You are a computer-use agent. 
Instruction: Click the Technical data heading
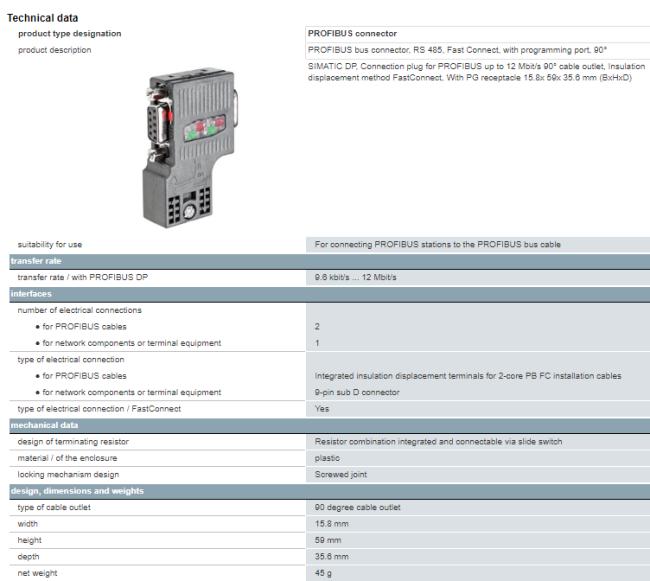pos(43,18)
